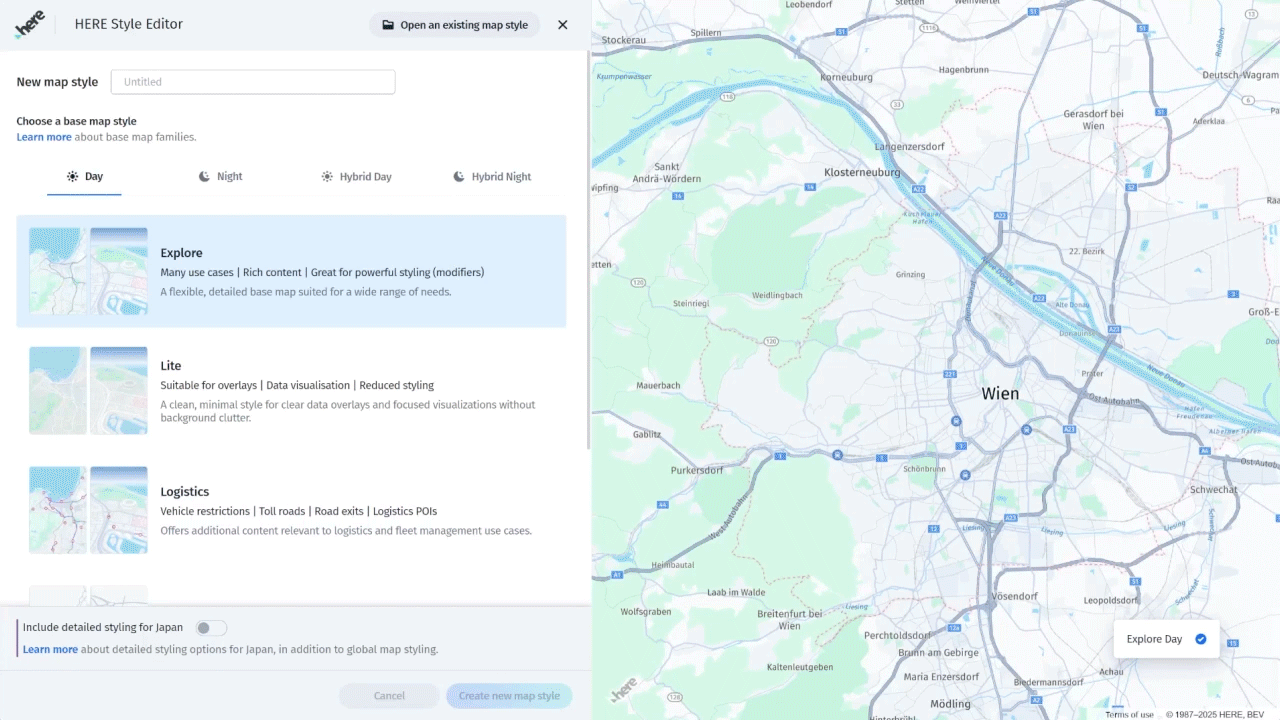This screenshot has height=720, width=1280.
Task: Select the Lite base map thumbnail
Action: [x=88, y=390]
